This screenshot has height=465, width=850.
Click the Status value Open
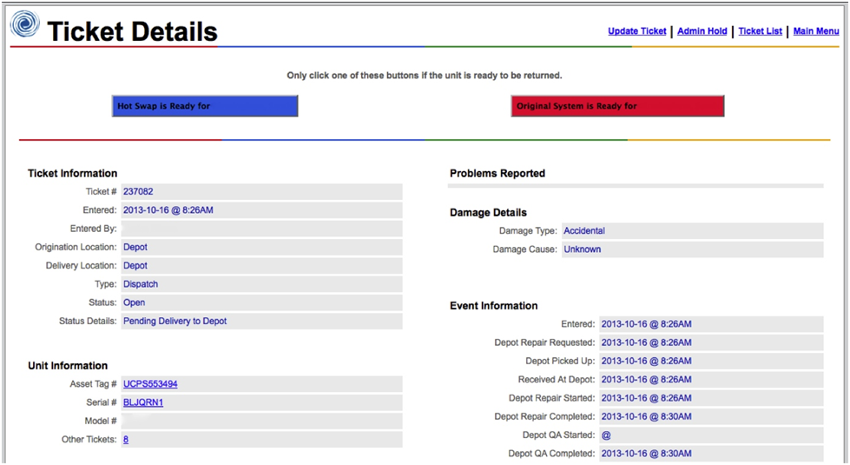click(134, 302)
